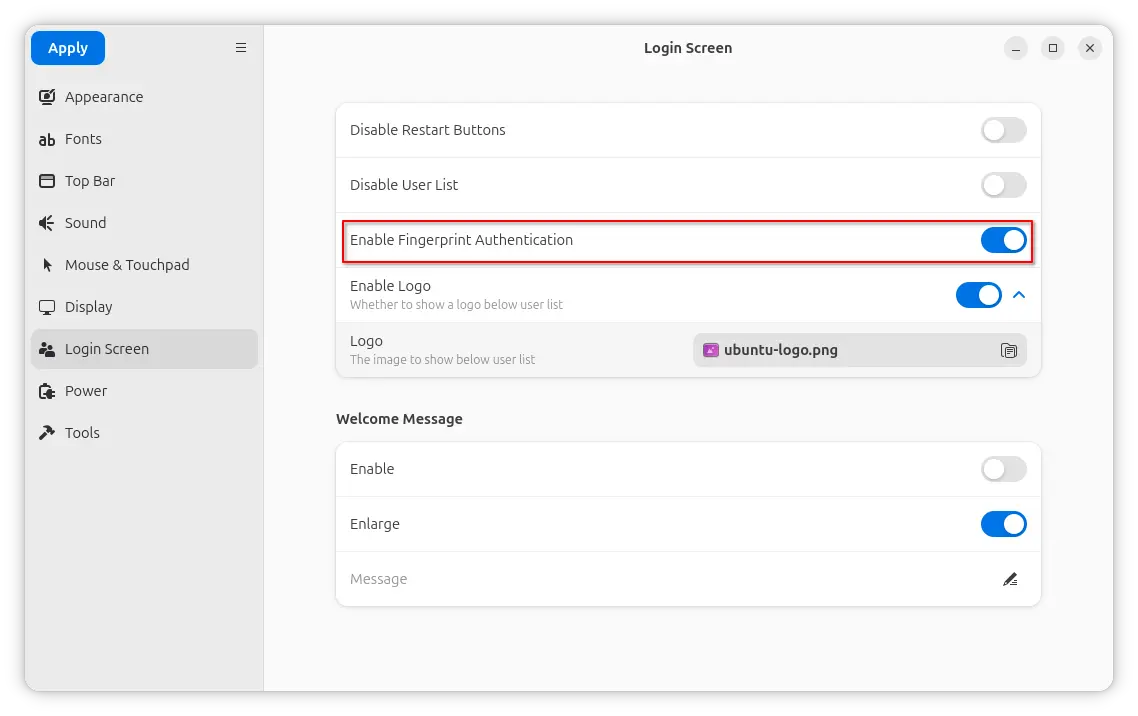Click the Display monitor icon
The image size is (1138, 716).
(x=47, y=307)
